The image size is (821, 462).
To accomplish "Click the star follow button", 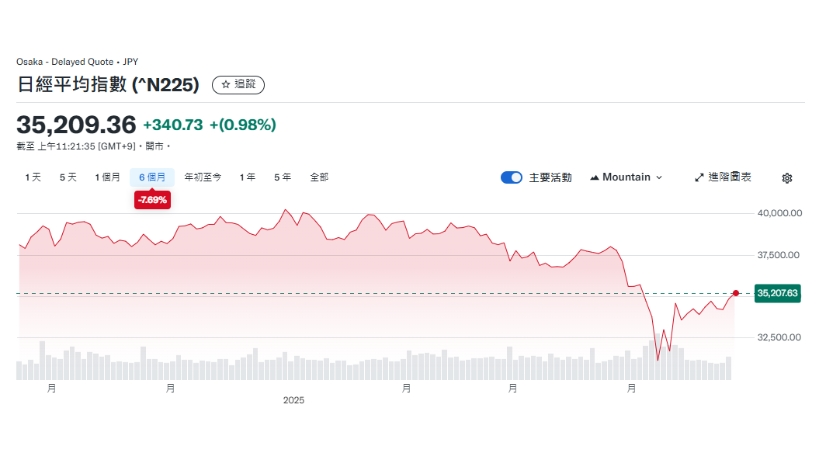I will click(238, 84).
